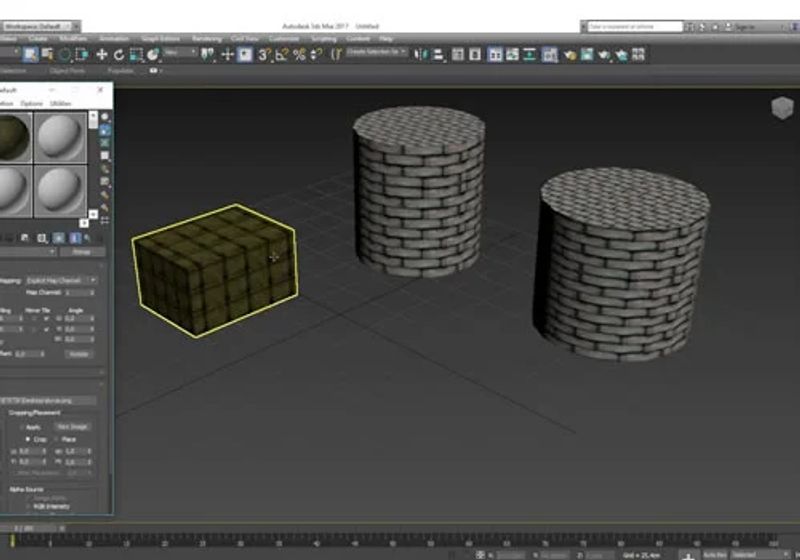Choose the Select and Scale tool
This screenshot has height=560, width=800.
pos(136,55)
